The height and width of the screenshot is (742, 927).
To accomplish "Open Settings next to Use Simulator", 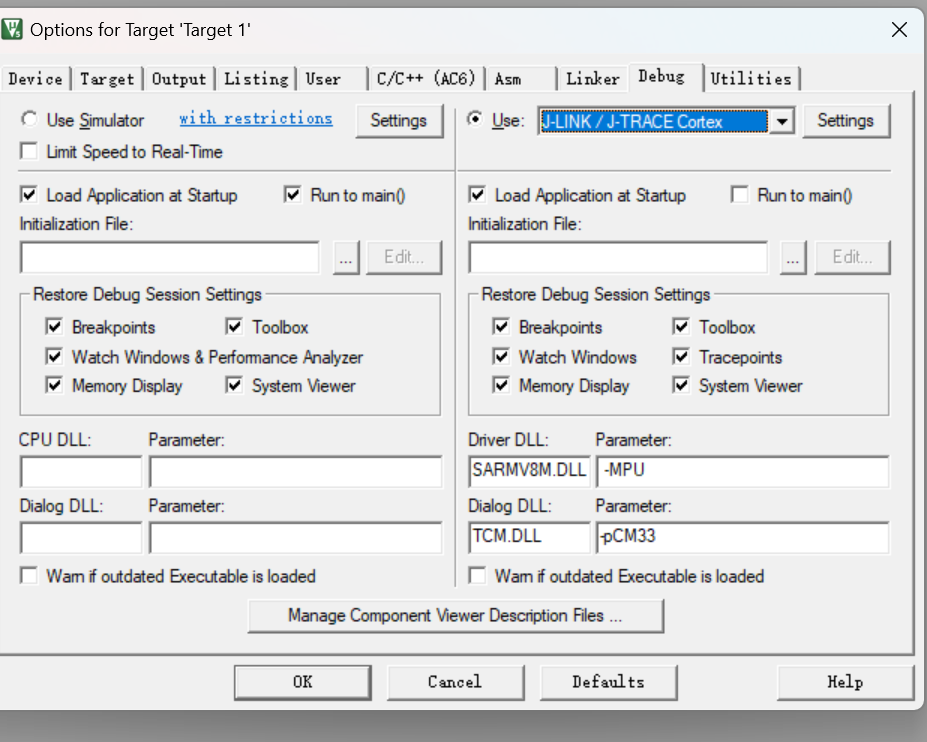I will tap(398, 121).
